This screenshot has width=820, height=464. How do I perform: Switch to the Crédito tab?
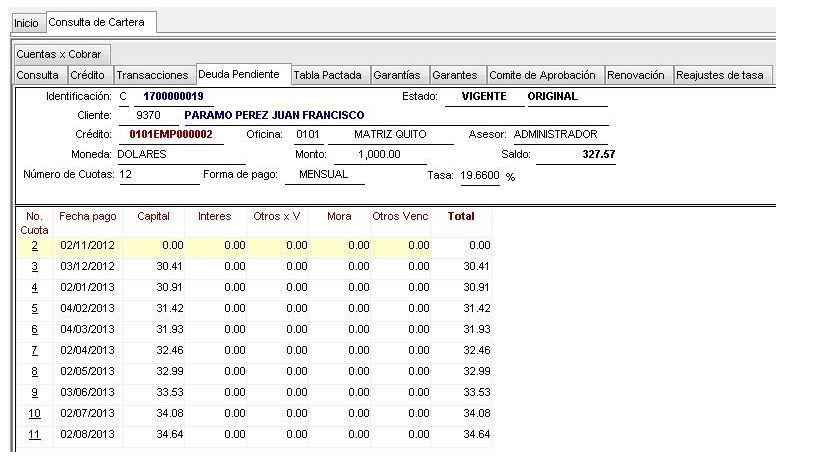pyautogui.click(x=87, y=75)
